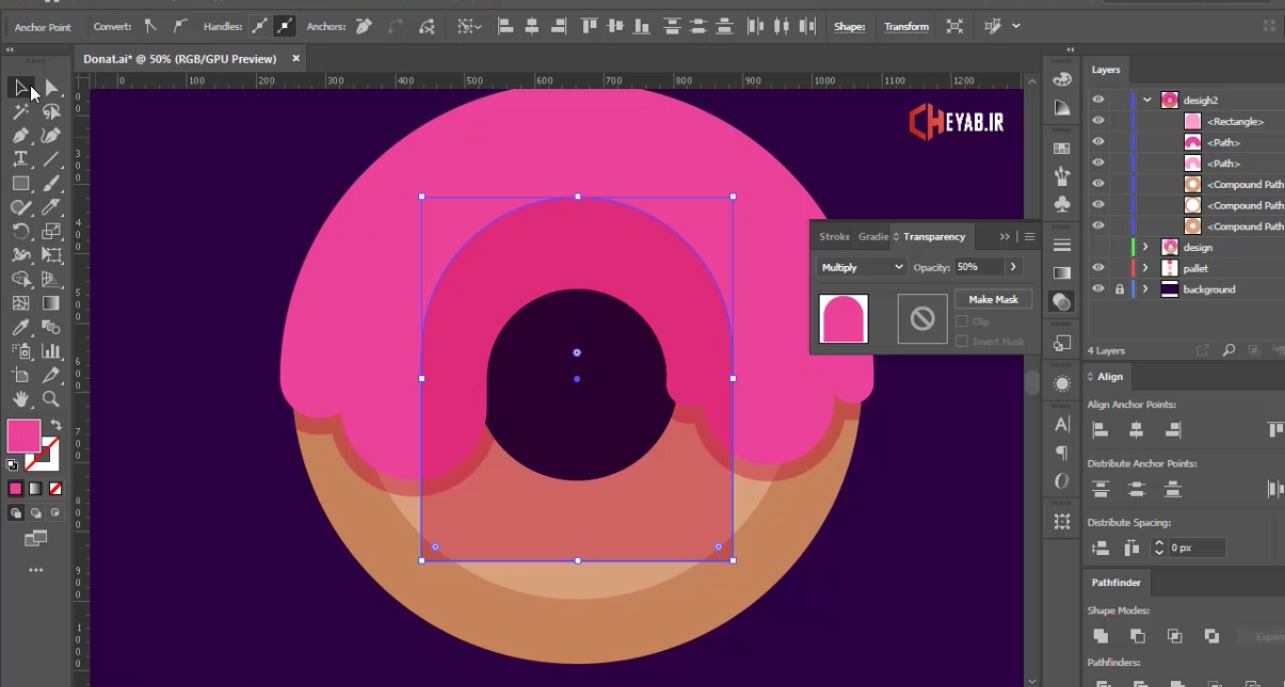Activate the Type tool

(x=20, y=159)
